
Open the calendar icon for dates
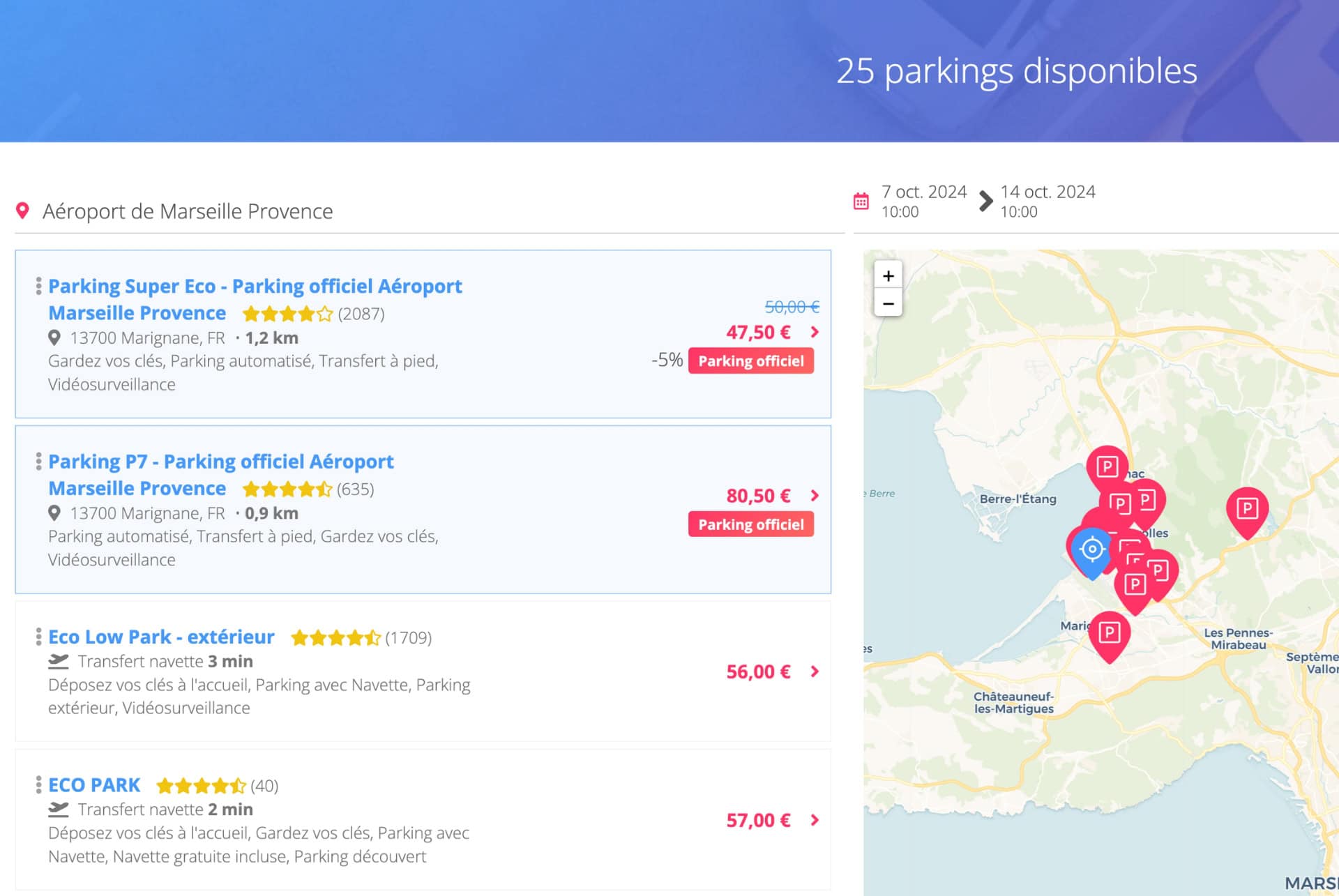point(861,202)
